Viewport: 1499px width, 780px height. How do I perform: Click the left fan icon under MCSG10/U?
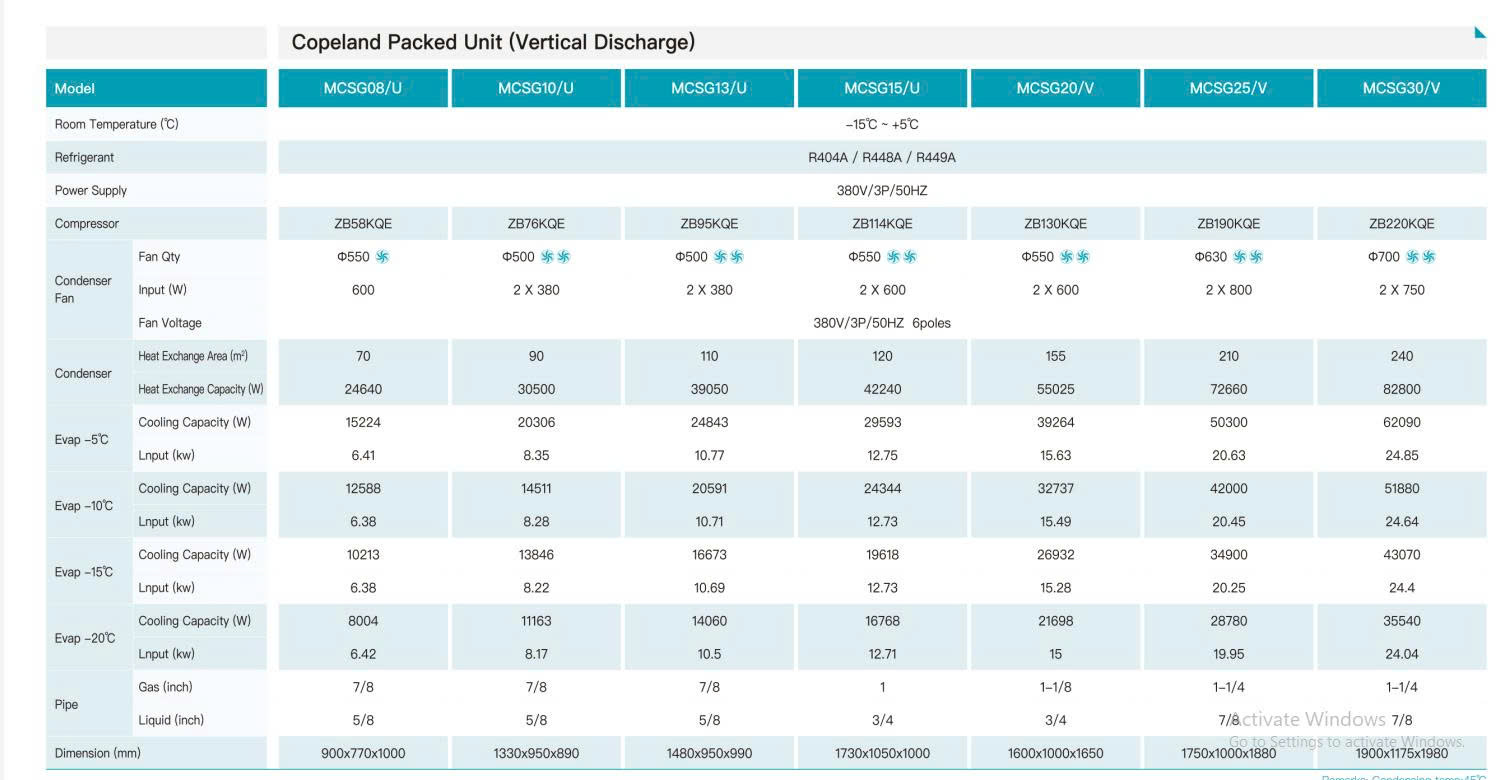coord(547,257)
